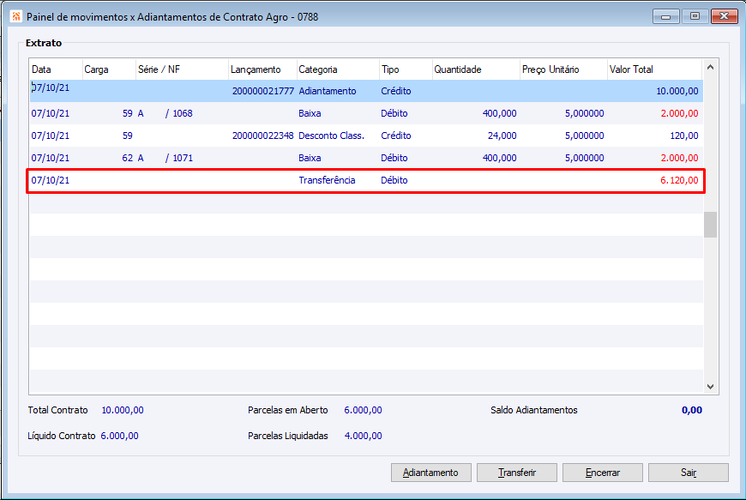Minimize the Painel de movimentos window
This screenshot has height=500, width=746.
(x=666, y=17)
